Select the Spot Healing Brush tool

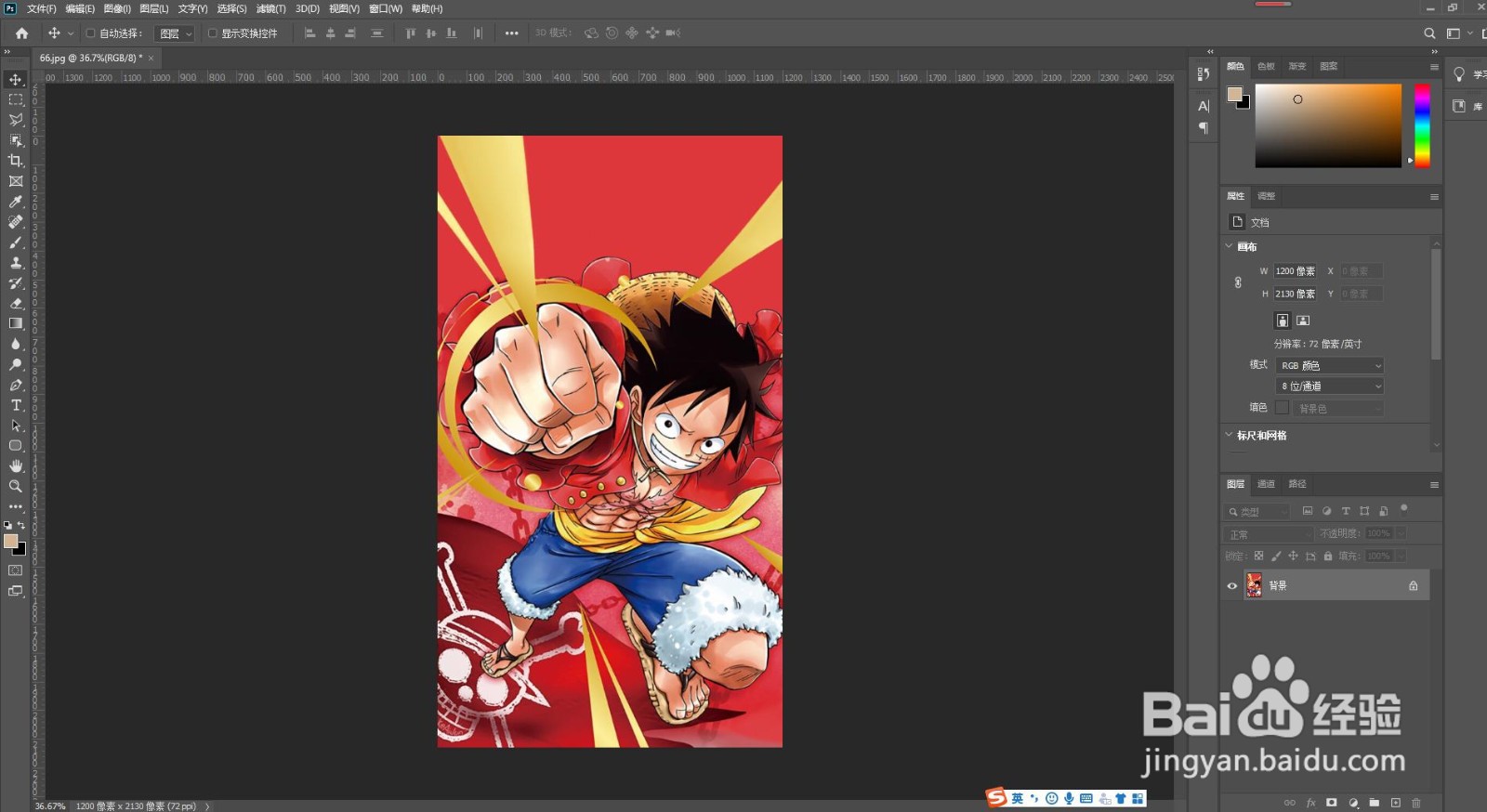pyautogui.click(x=16, y=222)
